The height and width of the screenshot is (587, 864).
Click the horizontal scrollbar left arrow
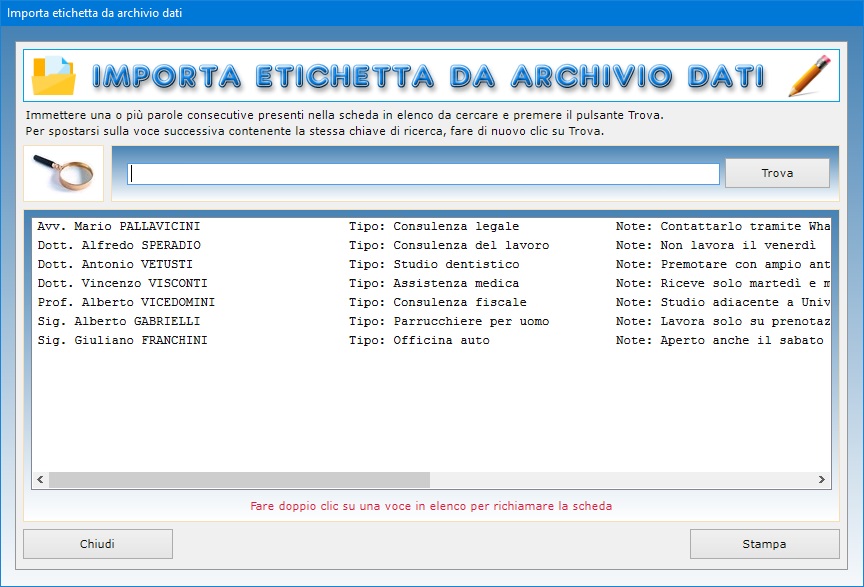tap(41, 480)
